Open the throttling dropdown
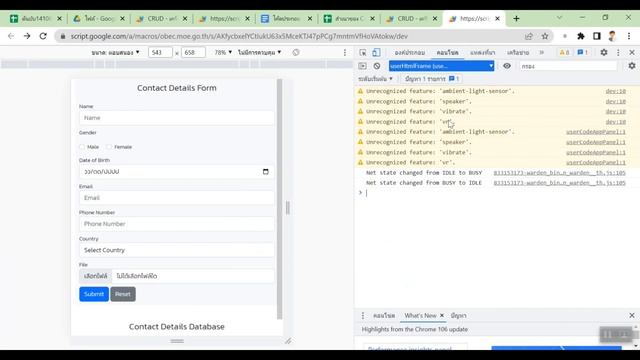 pyautogui.click(x=260, y=52)
